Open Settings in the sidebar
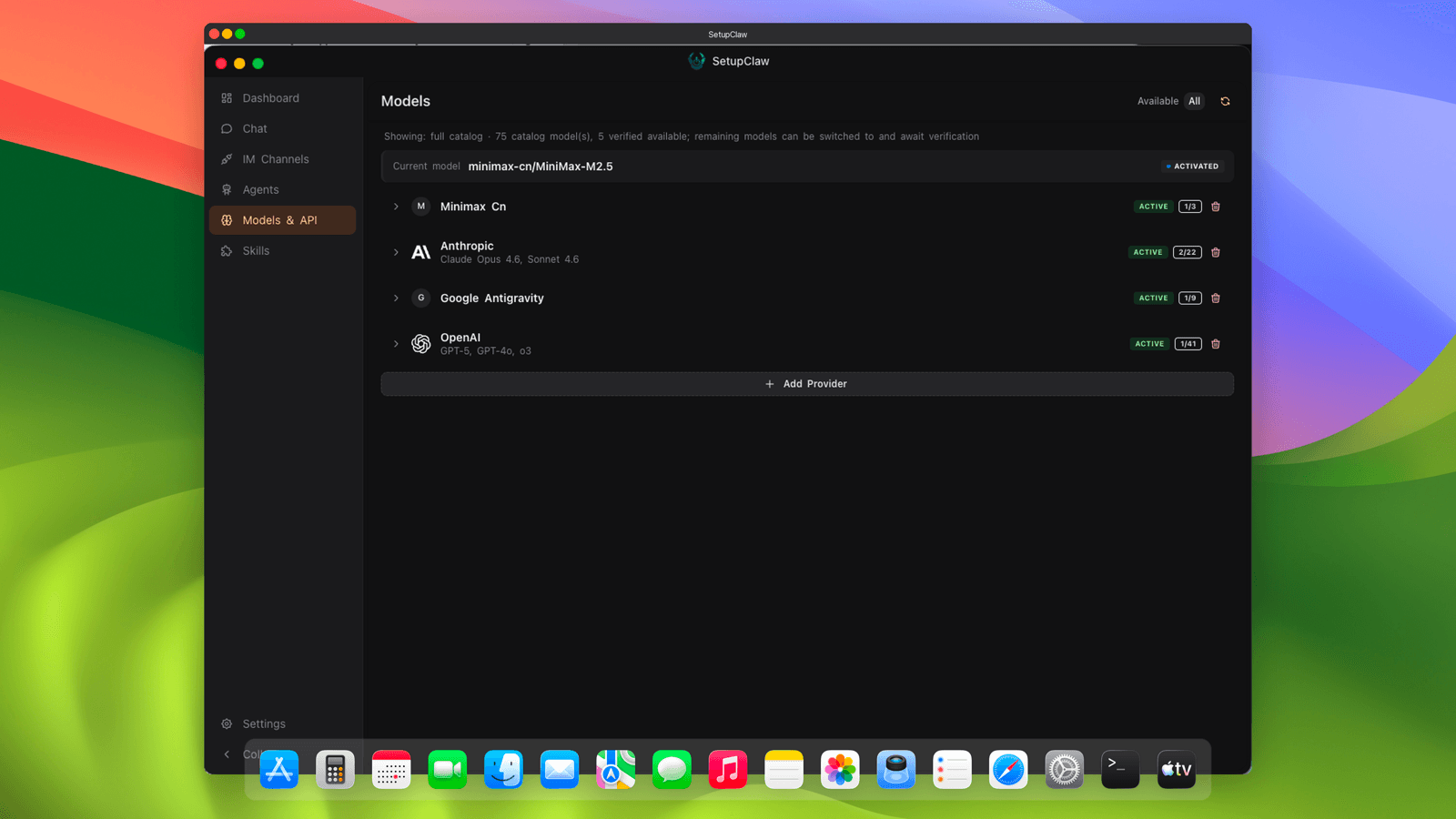Viewport: 1456px width, 819px height. [x=282, y=723]
